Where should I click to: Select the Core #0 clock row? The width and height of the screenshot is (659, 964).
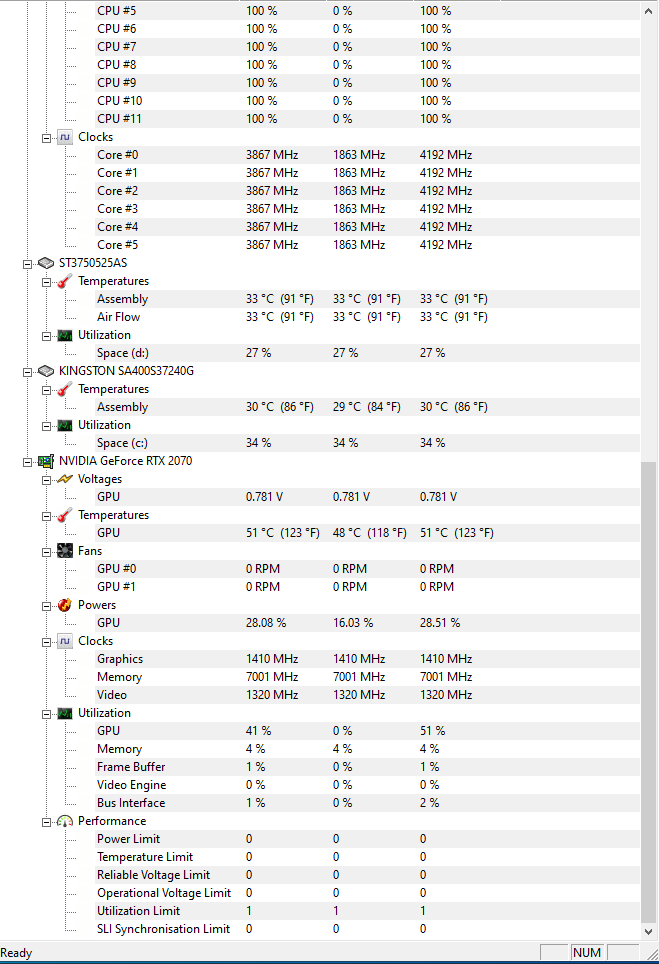(117, 155)
